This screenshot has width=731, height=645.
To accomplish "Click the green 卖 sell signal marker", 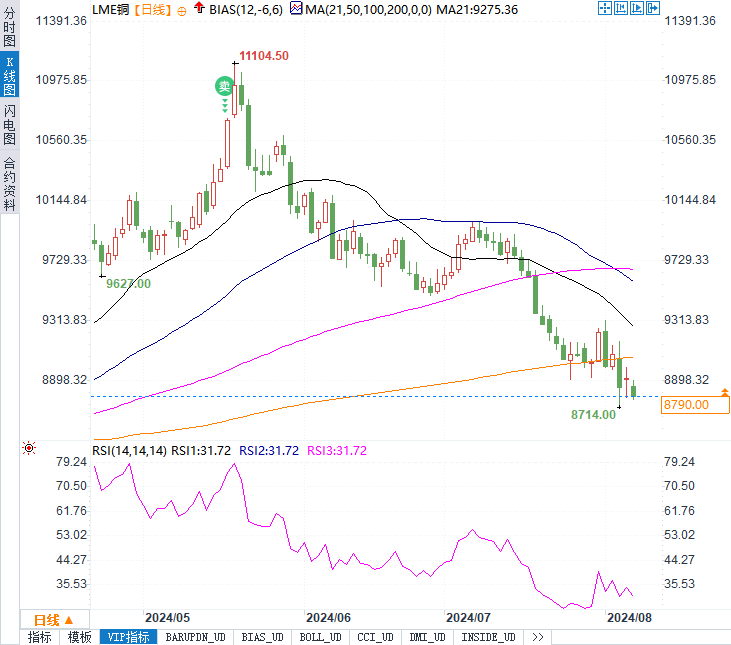I will pyautogui.click(x=224, y=86).
